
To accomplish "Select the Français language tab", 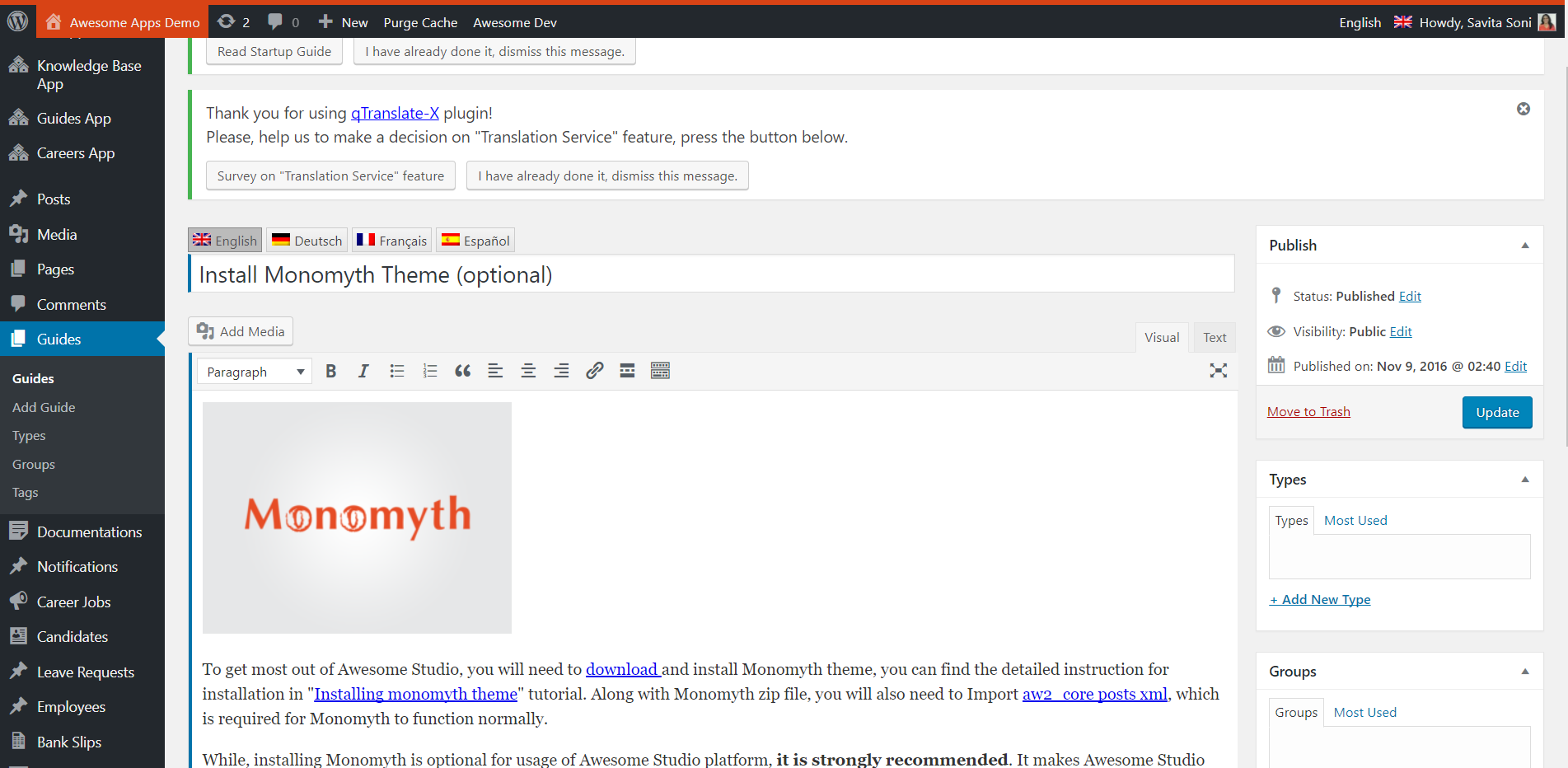I will pos(392,241).
